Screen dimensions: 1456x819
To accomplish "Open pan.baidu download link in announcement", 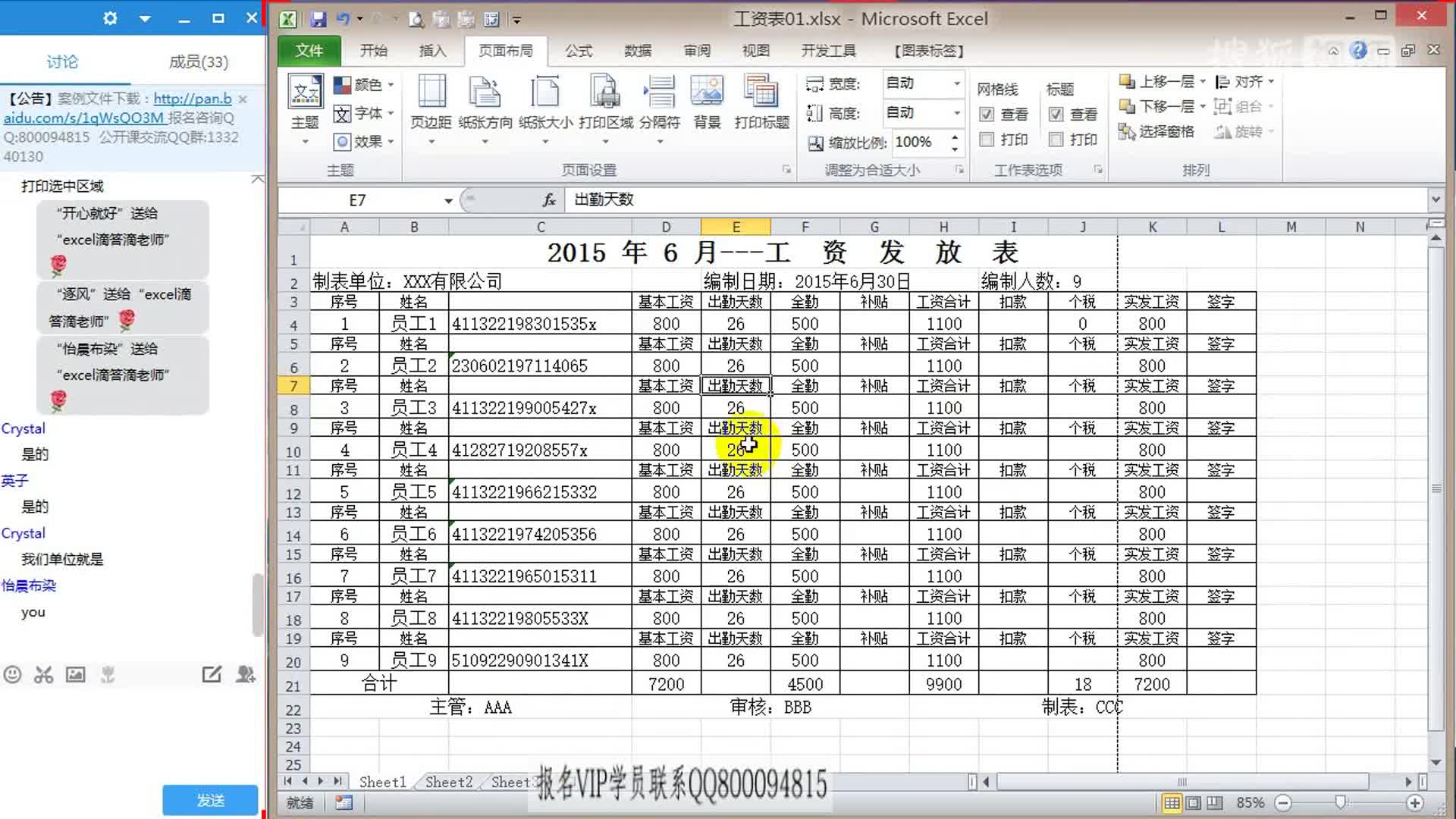I will click(x=193, y=99).
